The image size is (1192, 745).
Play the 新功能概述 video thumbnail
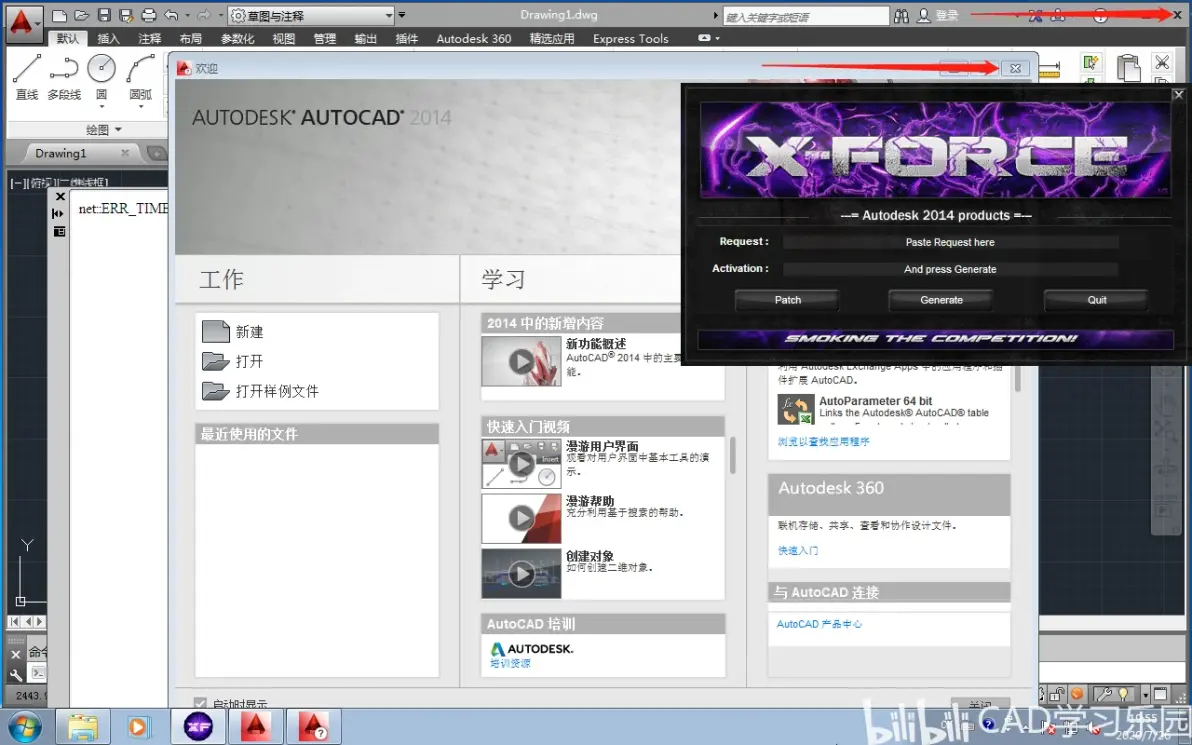[x=521, y=361]
